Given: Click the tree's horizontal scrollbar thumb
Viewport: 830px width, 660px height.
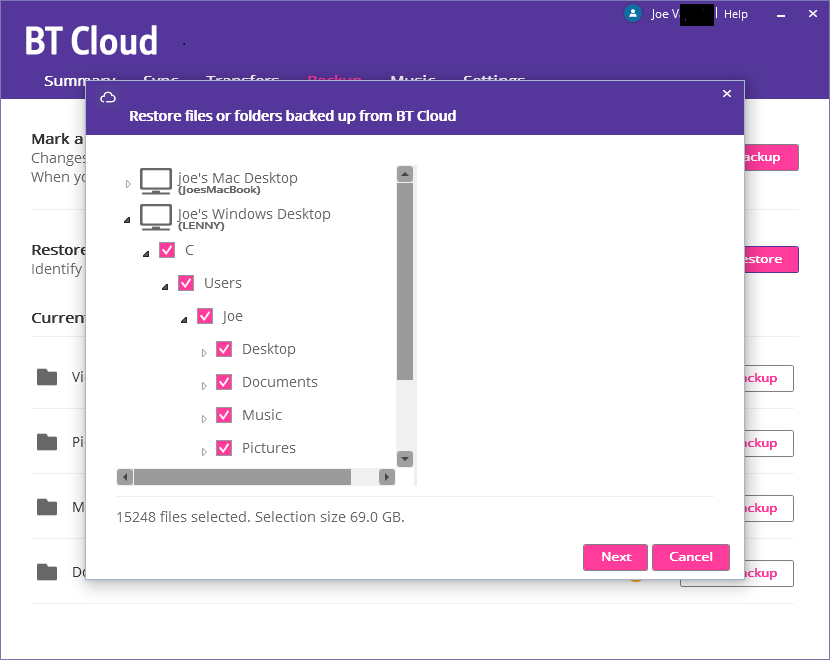Looking at the screenshot, I should click(242, 477).
